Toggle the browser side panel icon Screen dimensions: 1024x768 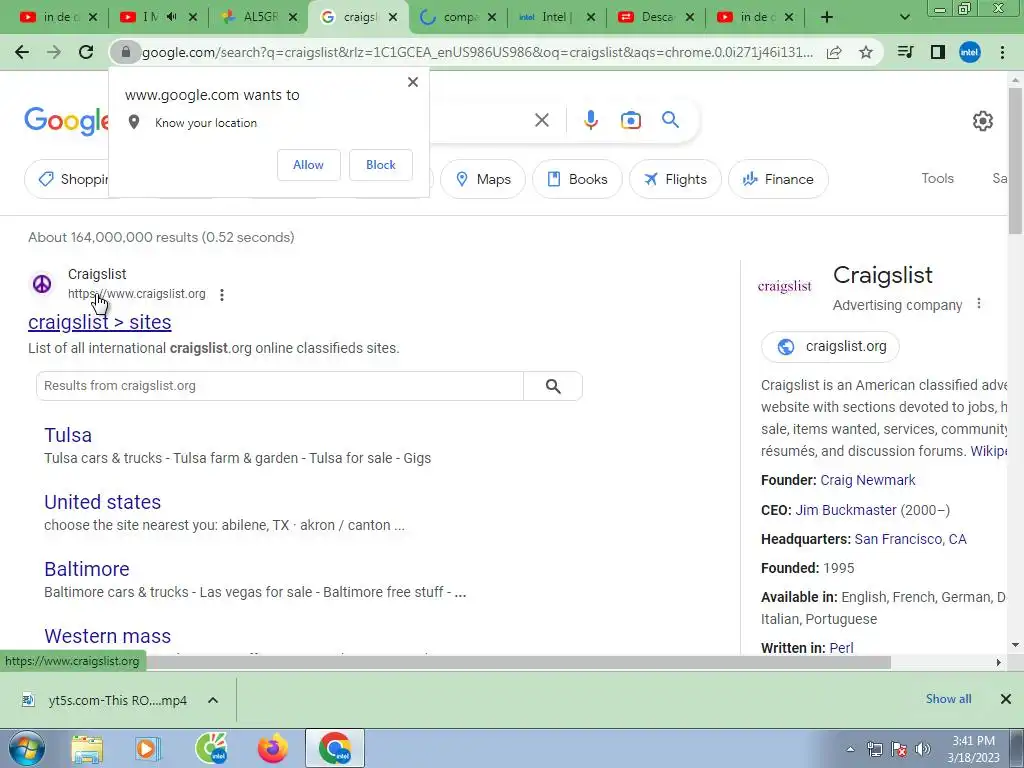point(938,52)
